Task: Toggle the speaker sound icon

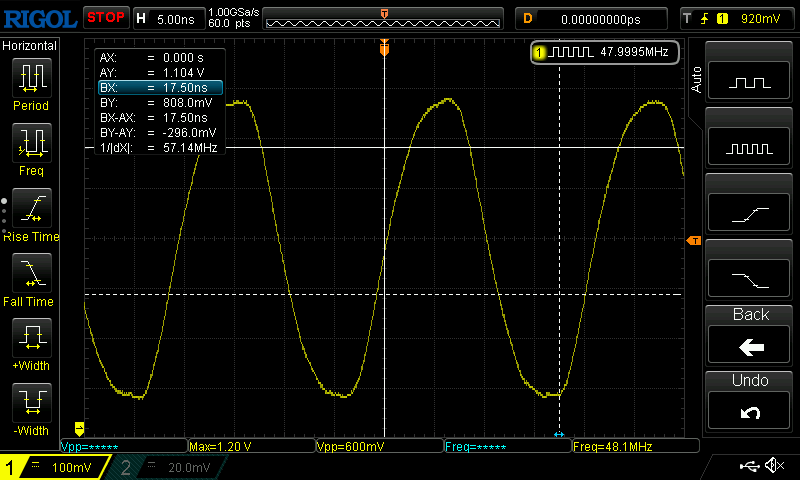Action: click(773, 466)
